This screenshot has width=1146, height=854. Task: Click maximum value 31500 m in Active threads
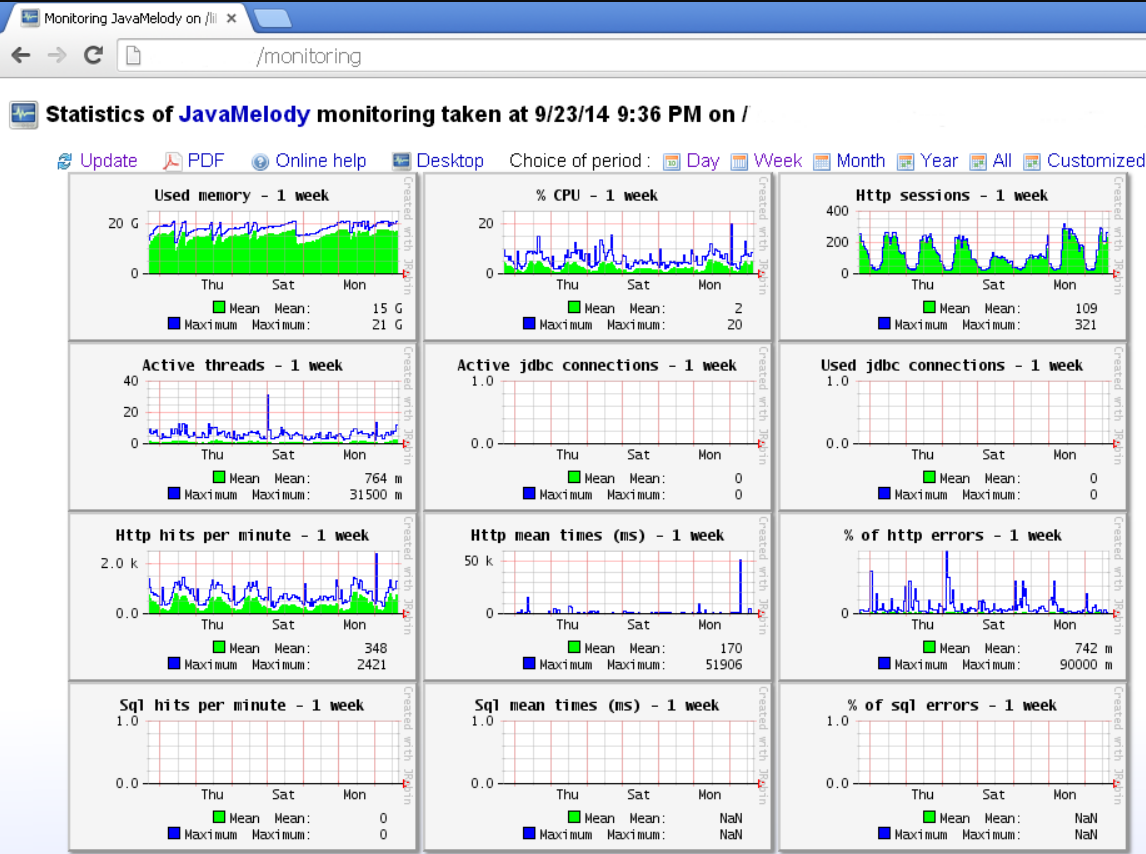(376, 495)
